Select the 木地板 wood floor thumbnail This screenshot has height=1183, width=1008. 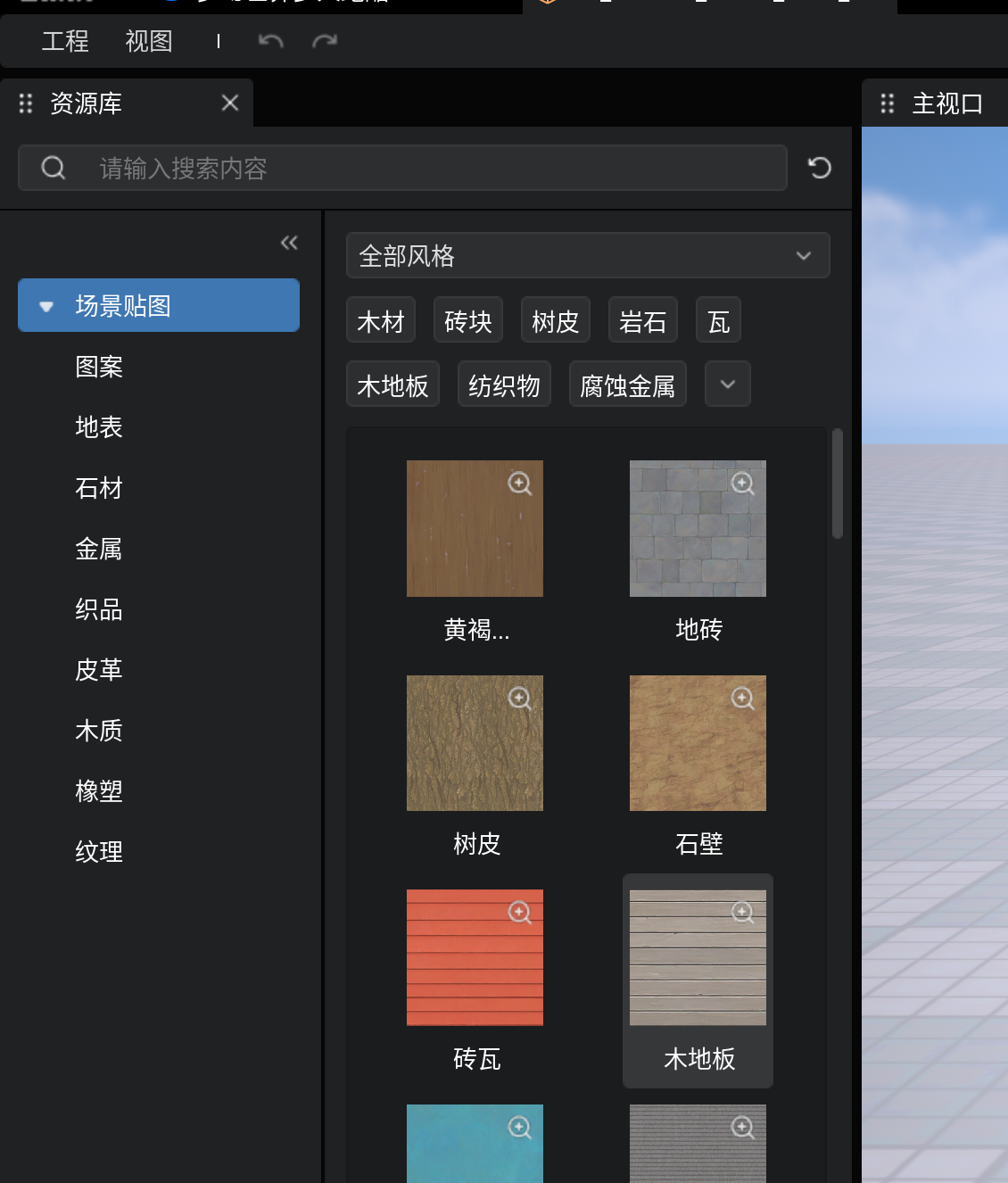click(x=698, y=957)
